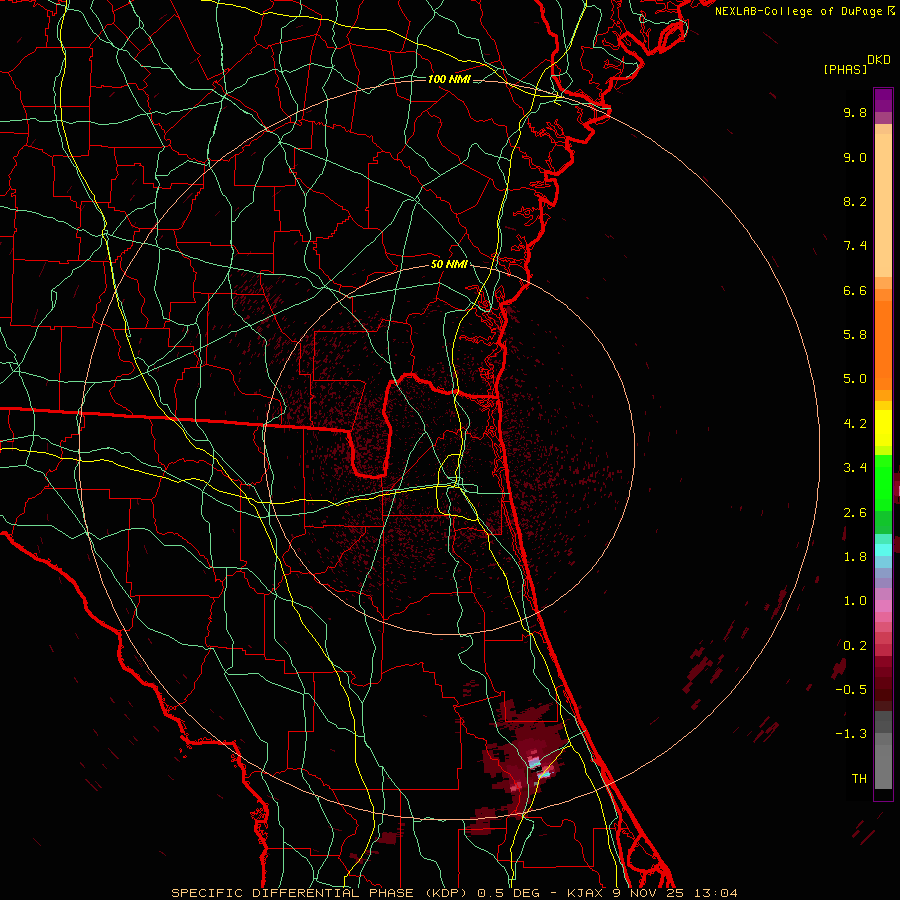Click the 6.6 scale value
Screen dimensions: 900x900
[x=855, y=290]
